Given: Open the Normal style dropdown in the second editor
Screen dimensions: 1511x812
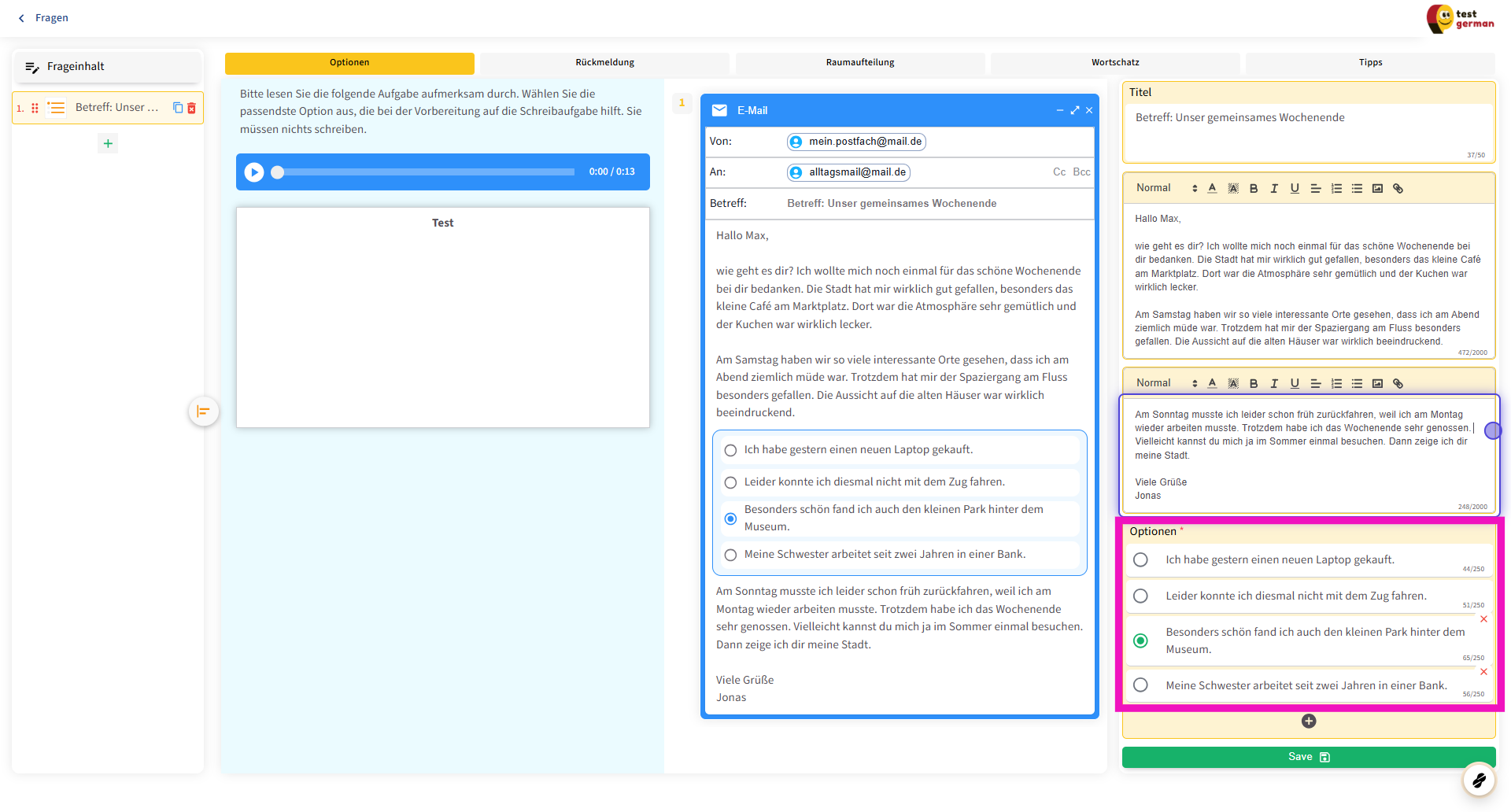Looking at the screenshot, I should click(1166, 383).
